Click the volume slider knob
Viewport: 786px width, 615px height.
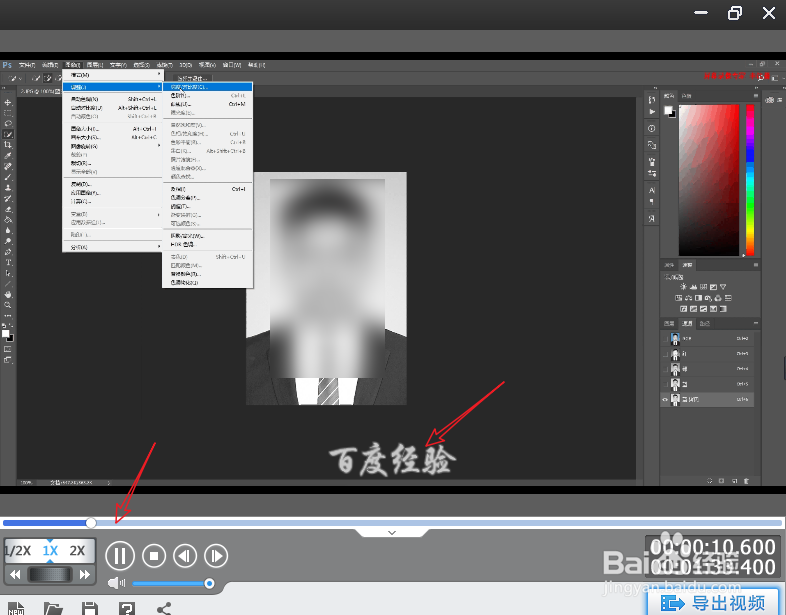210,583
